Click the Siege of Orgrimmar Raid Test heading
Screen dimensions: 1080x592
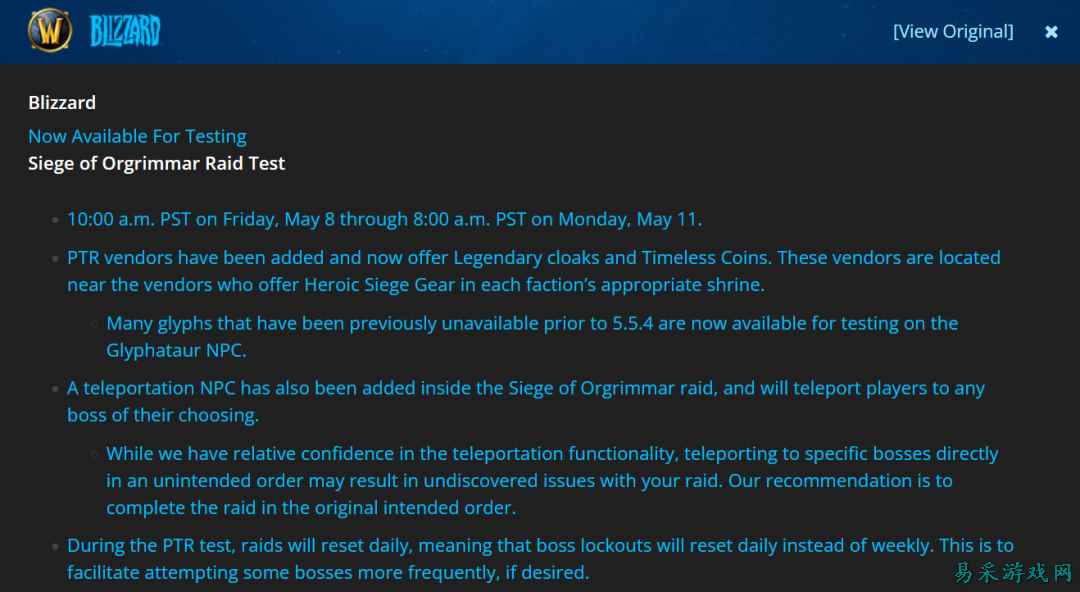click(x=156, y=163)
